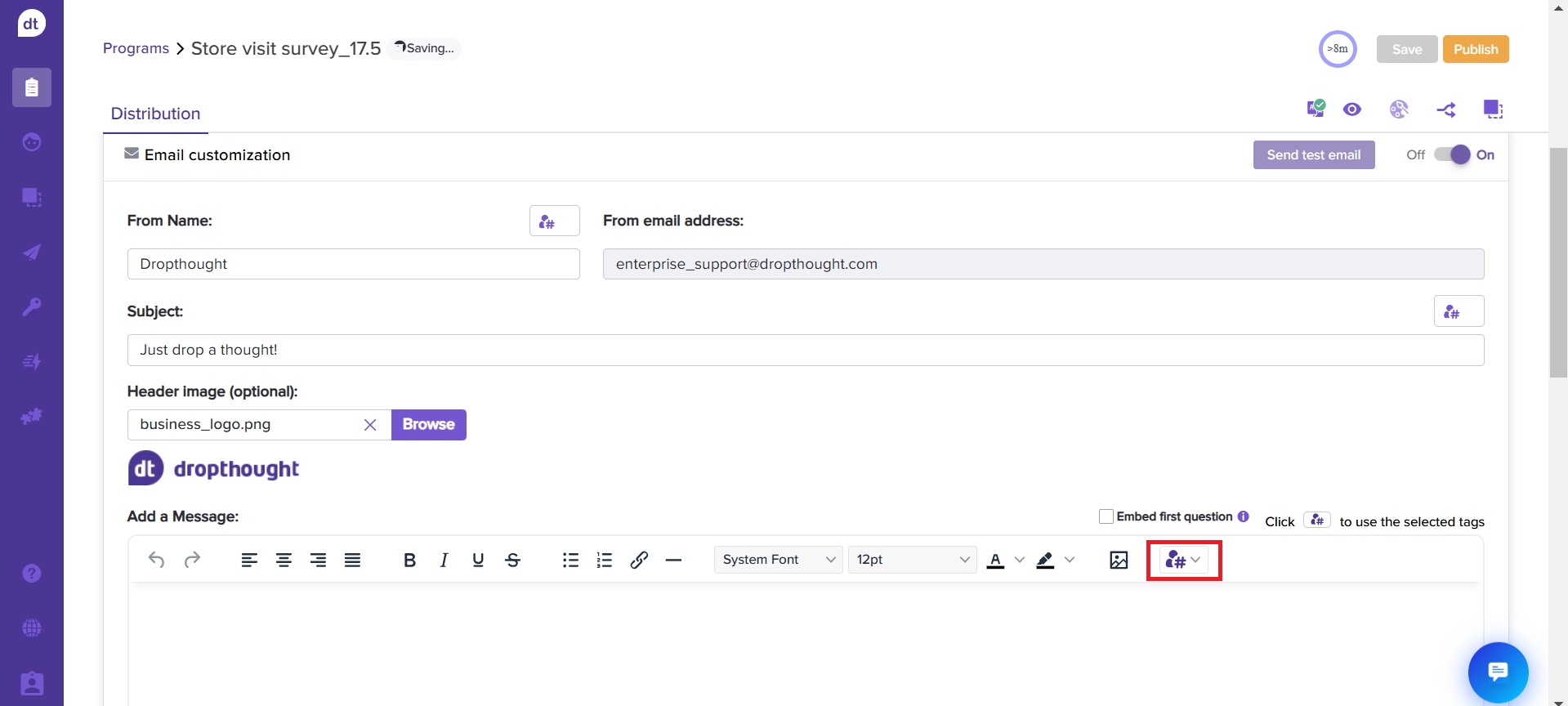
Task: Undo the last edit in message editor
Action: coord(156,560)
